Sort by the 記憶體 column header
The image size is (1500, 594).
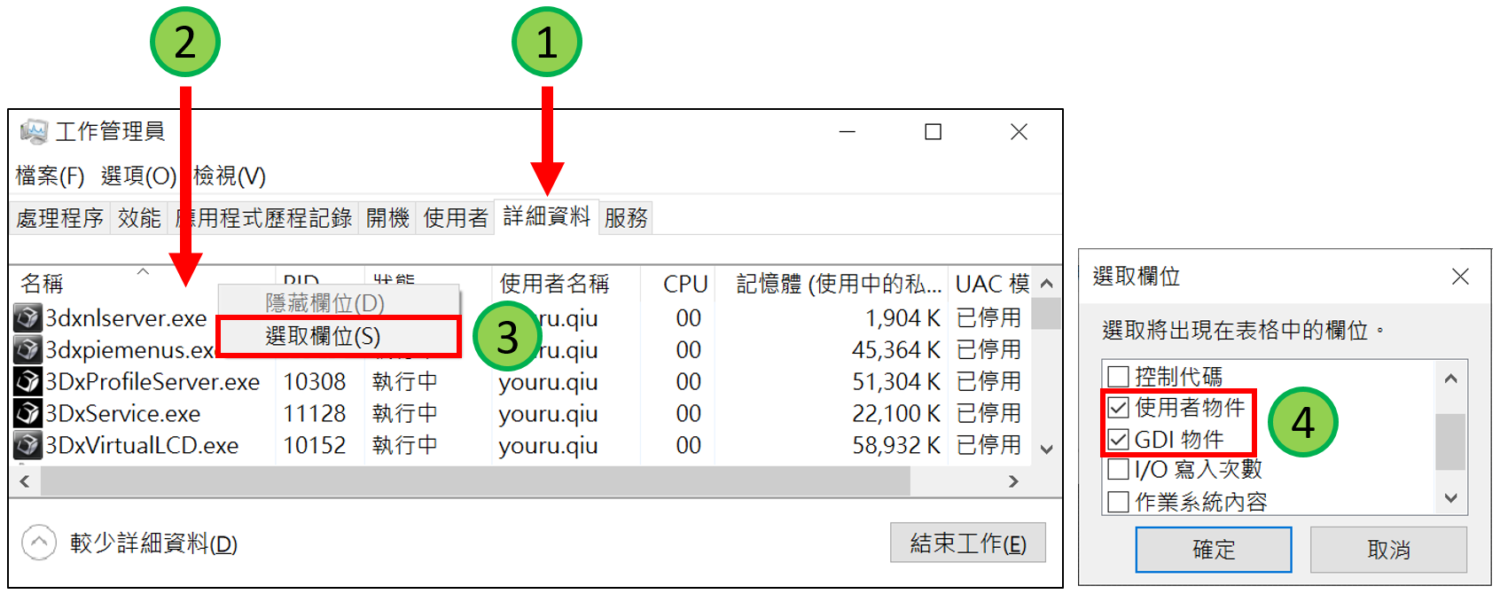coord(832,283)
